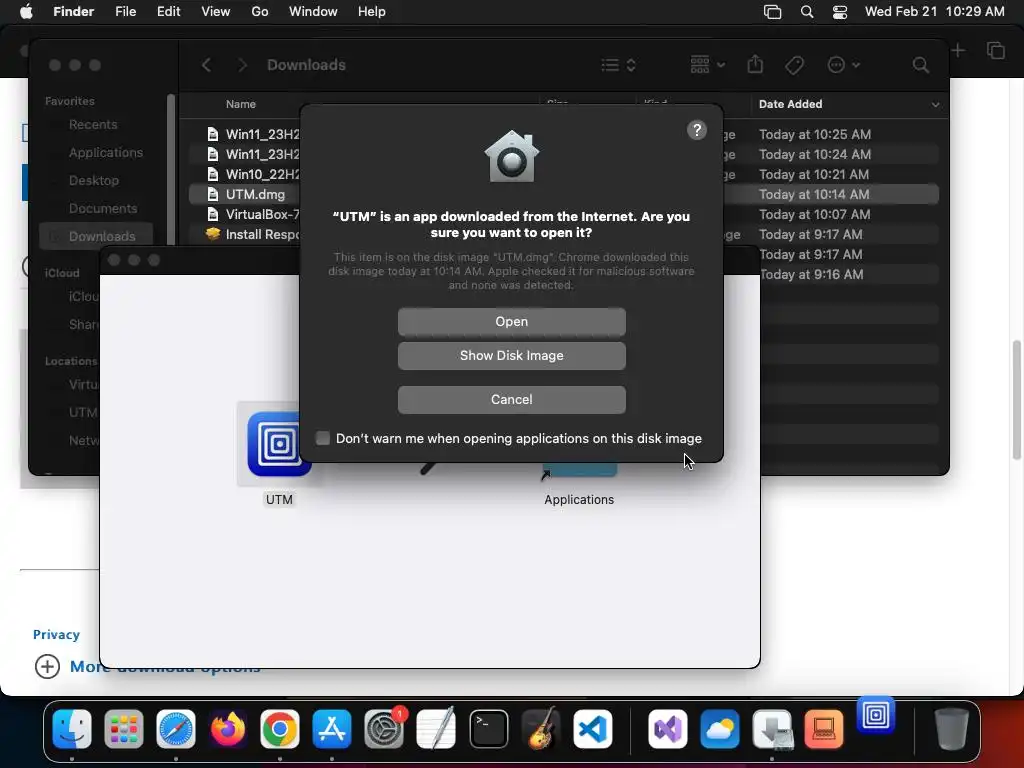Image resolution: width=1024 pixels, height=768 pixels.
Task: Select Applications in Finder sidebar
Action: tap(105, 152)
